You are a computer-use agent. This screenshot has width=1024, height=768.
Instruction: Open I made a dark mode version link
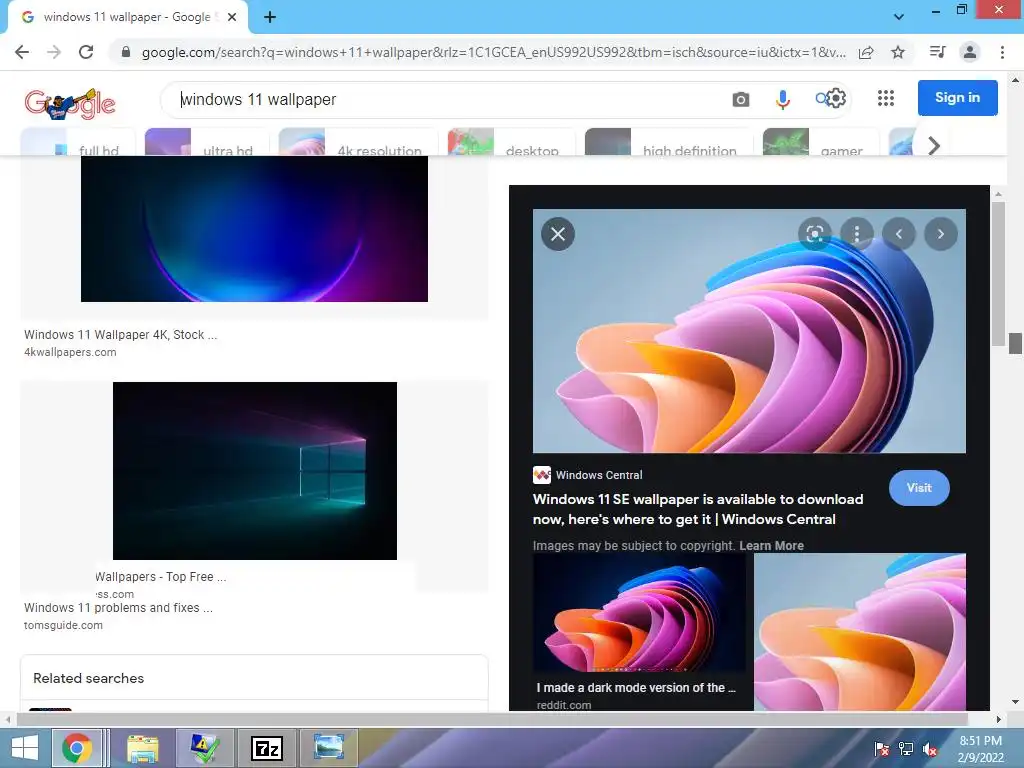point(636,687)
